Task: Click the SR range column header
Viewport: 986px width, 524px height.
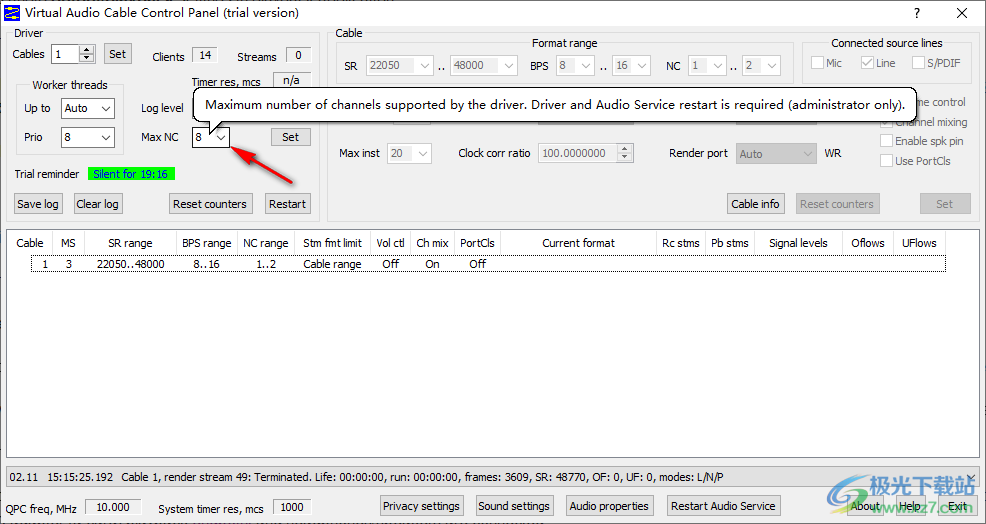Action: (130, 243)
